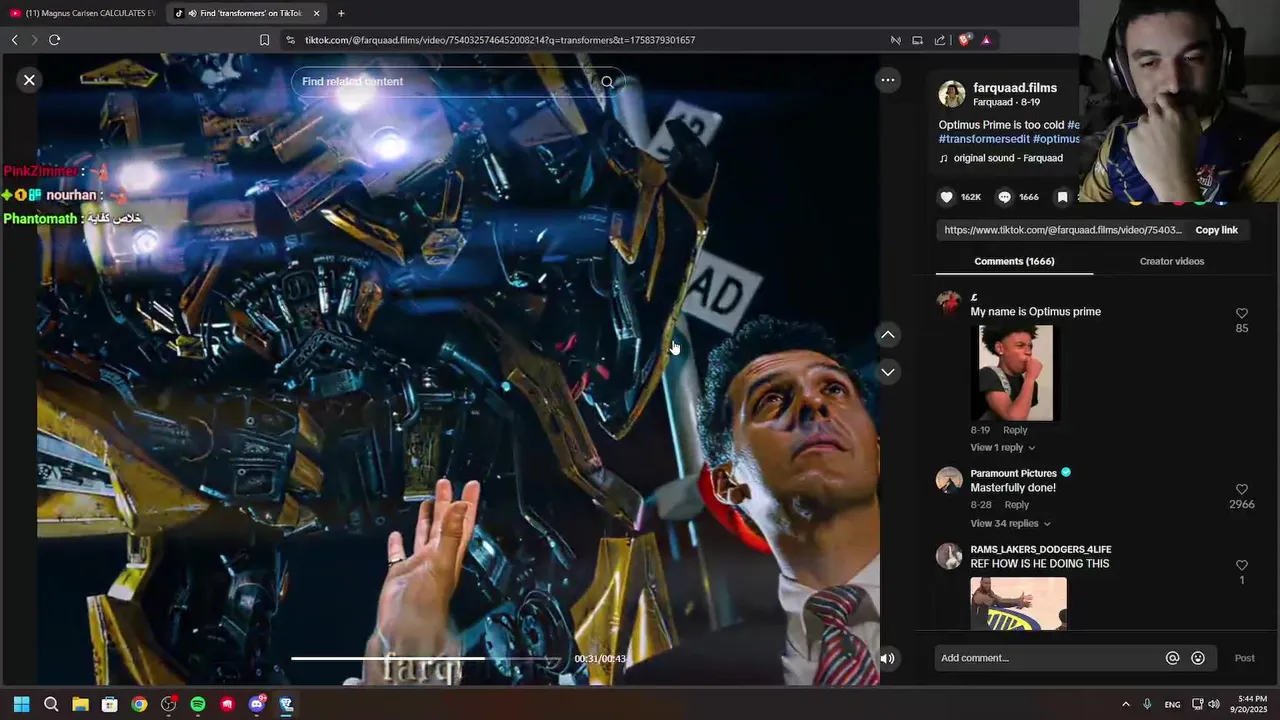
Task: Go to next video with down chevron
Action: 887,372
